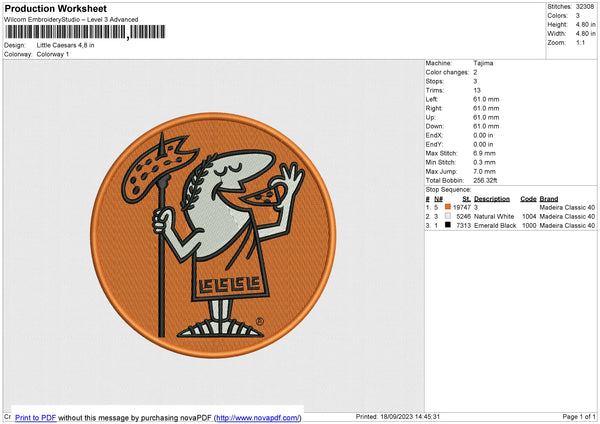Click the Height value 4.80 in
600x424 pixels.
pyautogui.click(x=585, y=24)
